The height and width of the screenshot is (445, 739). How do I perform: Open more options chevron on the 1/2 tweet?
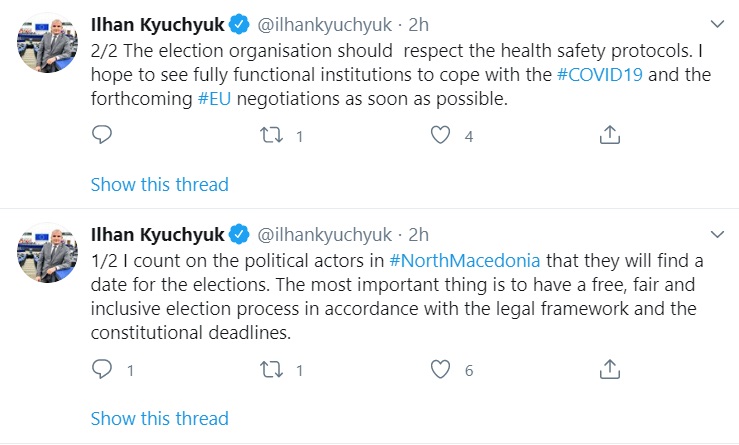coord(716,235)
